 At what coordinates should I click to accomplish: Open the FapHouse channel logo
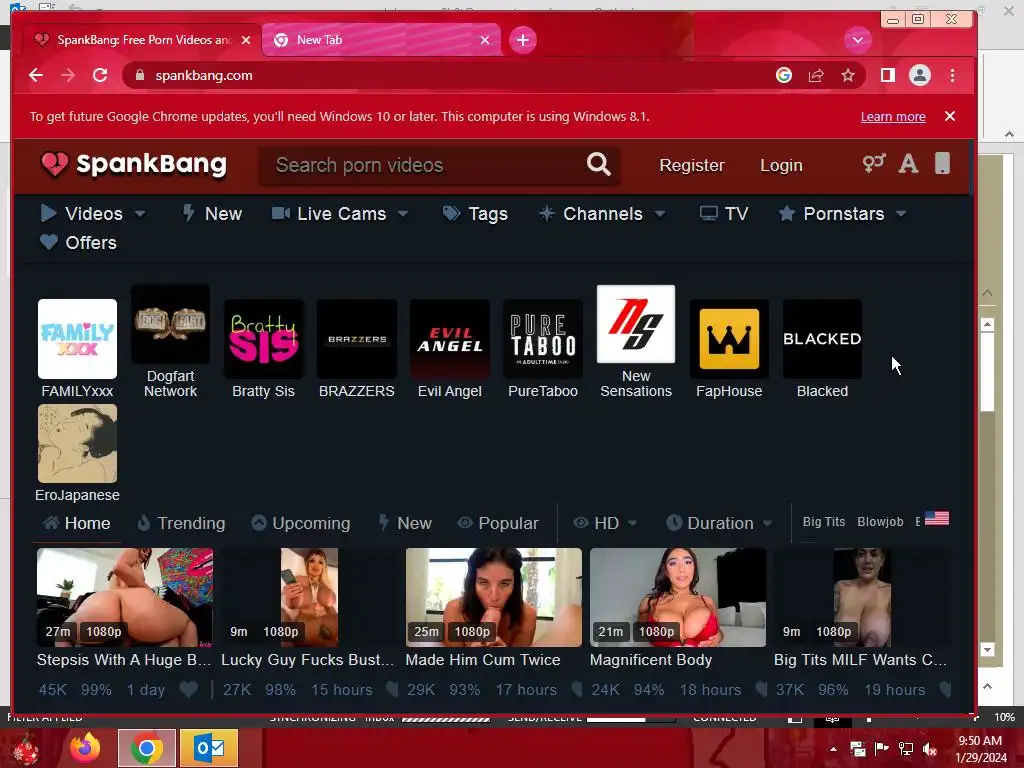coord(729,339)
